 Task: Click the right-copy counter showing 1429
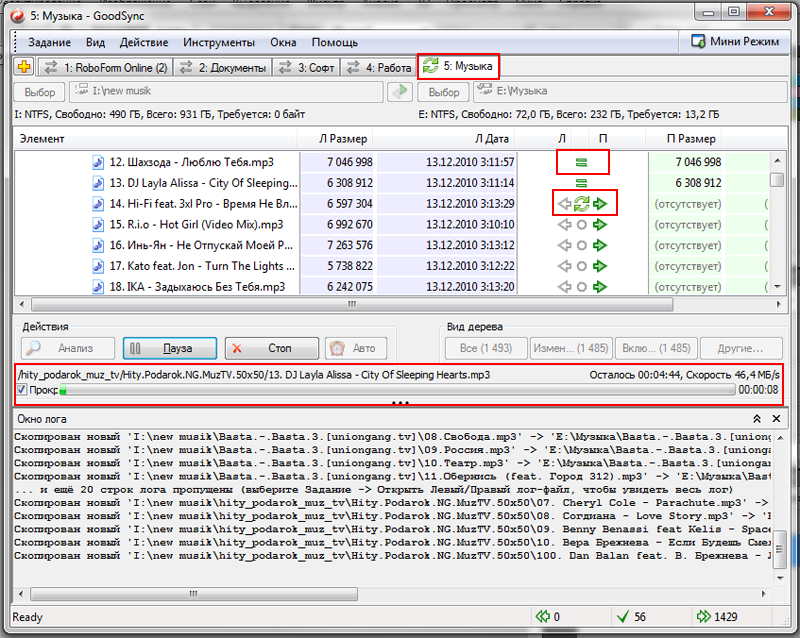point(717,617)
